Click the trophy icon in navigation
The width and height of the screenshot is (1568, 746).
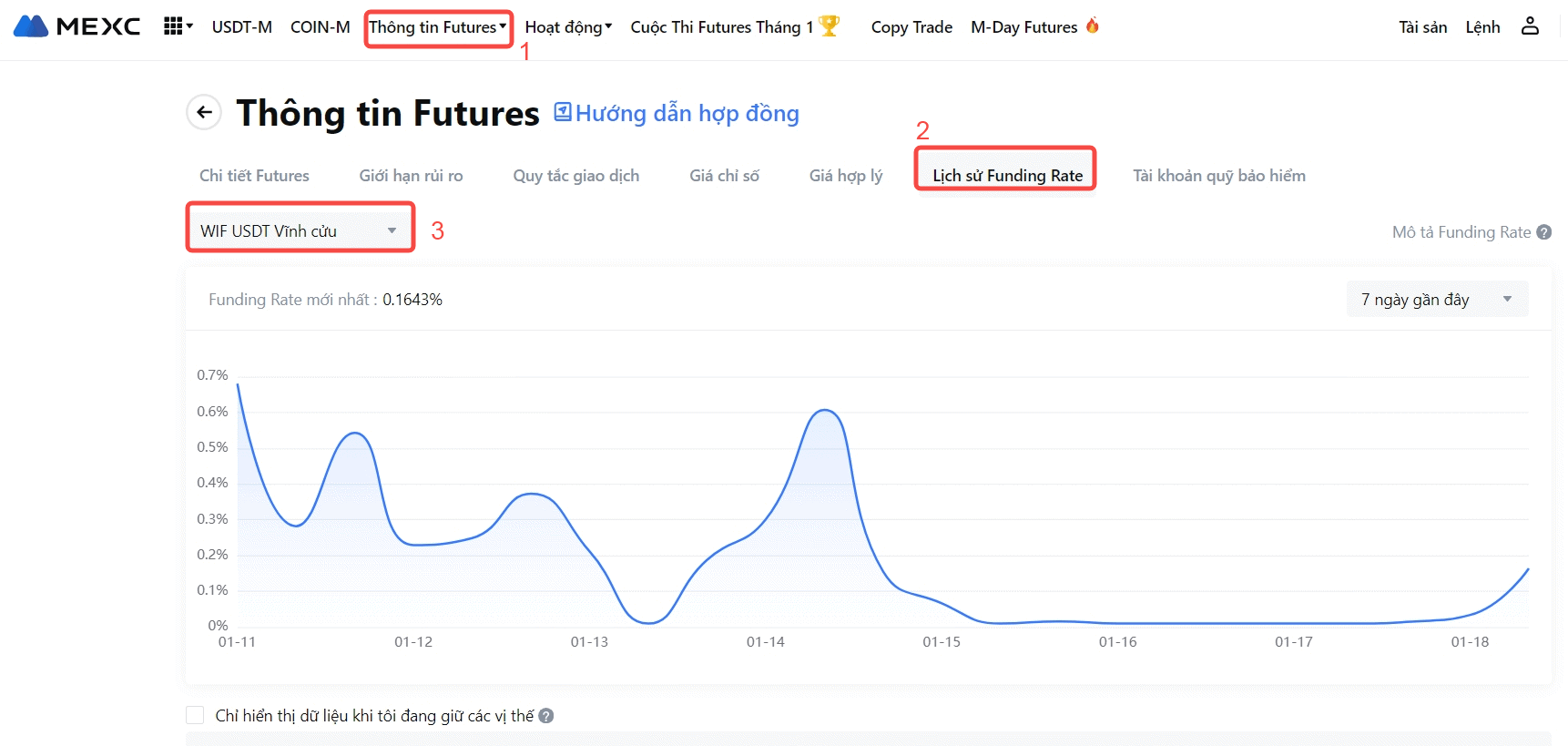pyautogui.click(x=829, y=26)
